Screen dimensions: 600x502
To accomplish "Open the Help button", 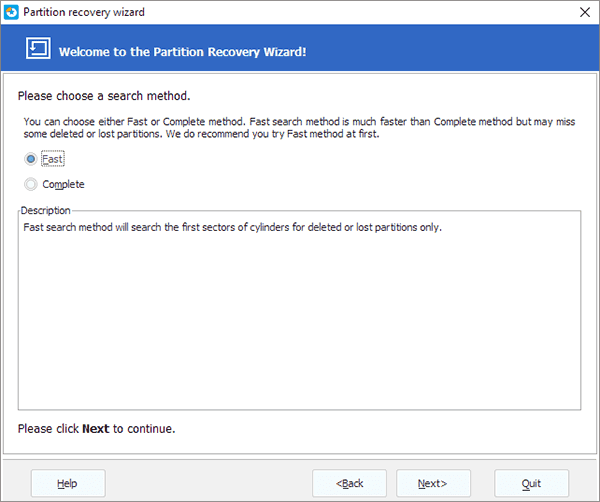I will click(68, 483).
